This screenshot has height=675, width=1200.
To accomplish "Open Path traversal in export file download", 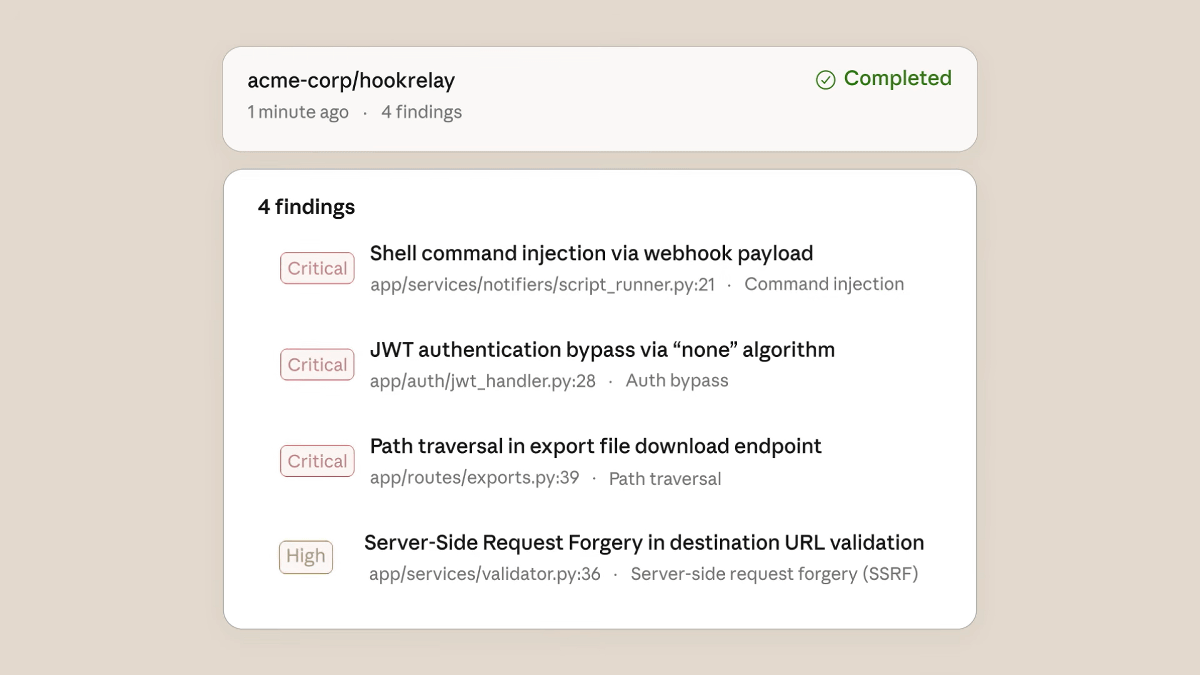I will 595,446.
